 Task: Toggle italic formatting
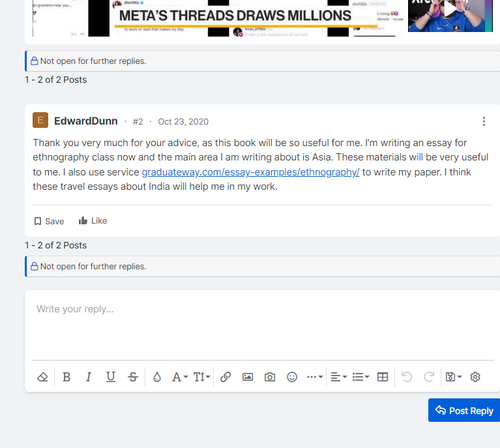[88, 377]
